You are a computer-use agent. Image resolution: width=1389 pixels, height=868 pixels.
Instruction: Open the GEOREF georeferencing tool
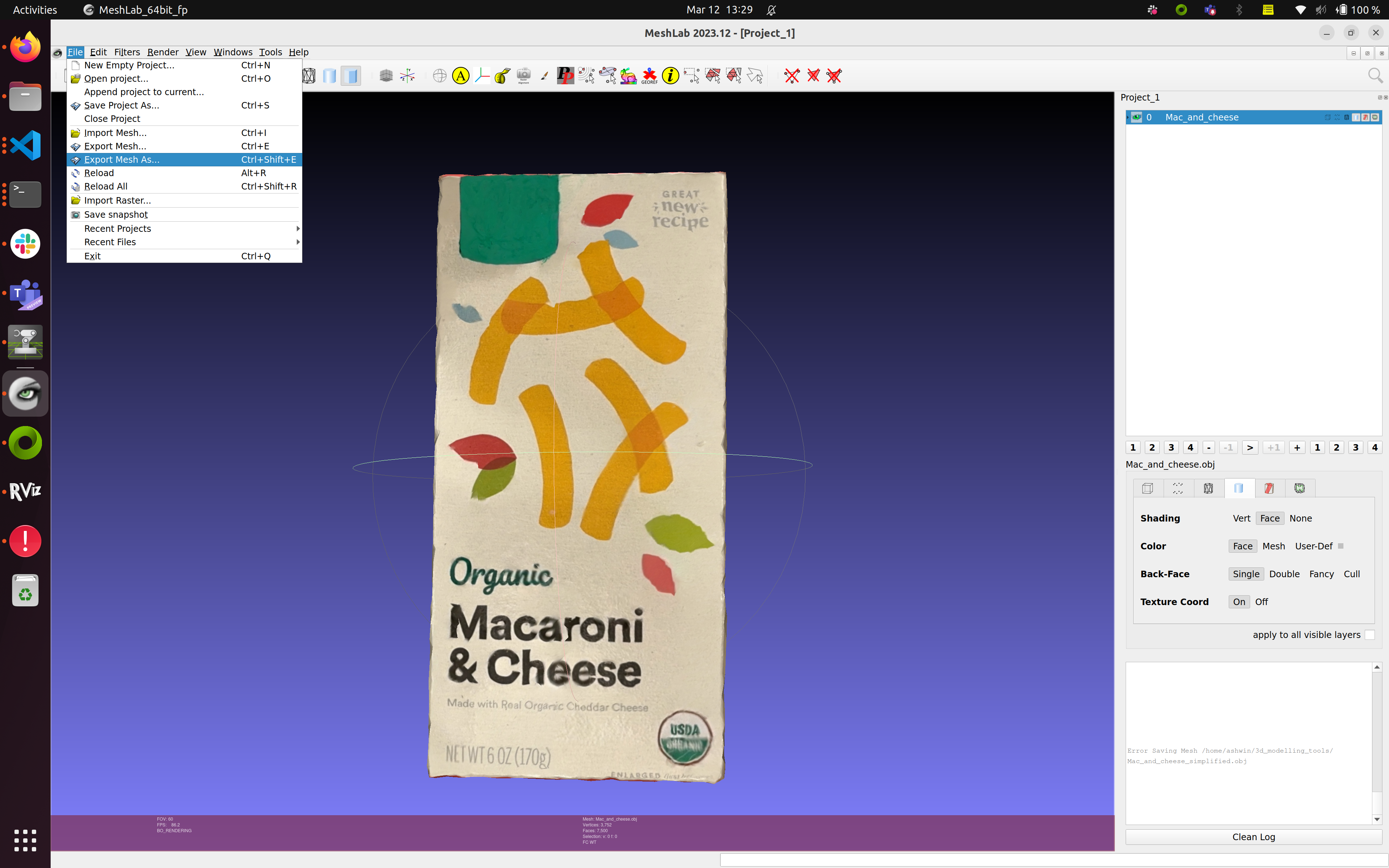649,75
